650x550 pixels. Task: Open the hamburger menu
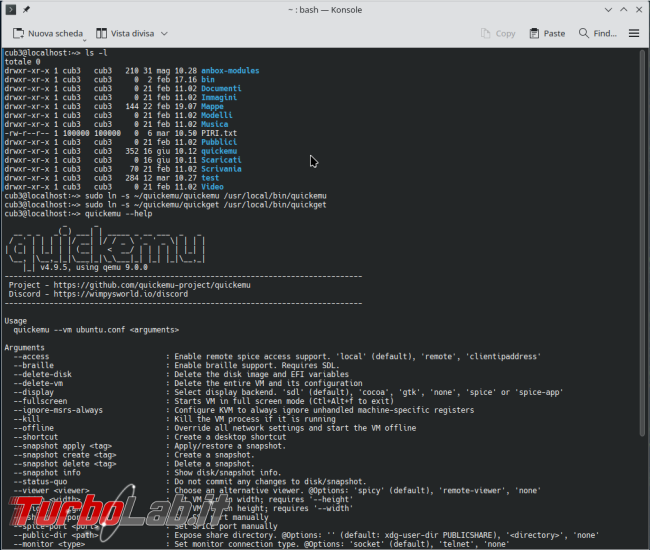click(x=634, y=34)
